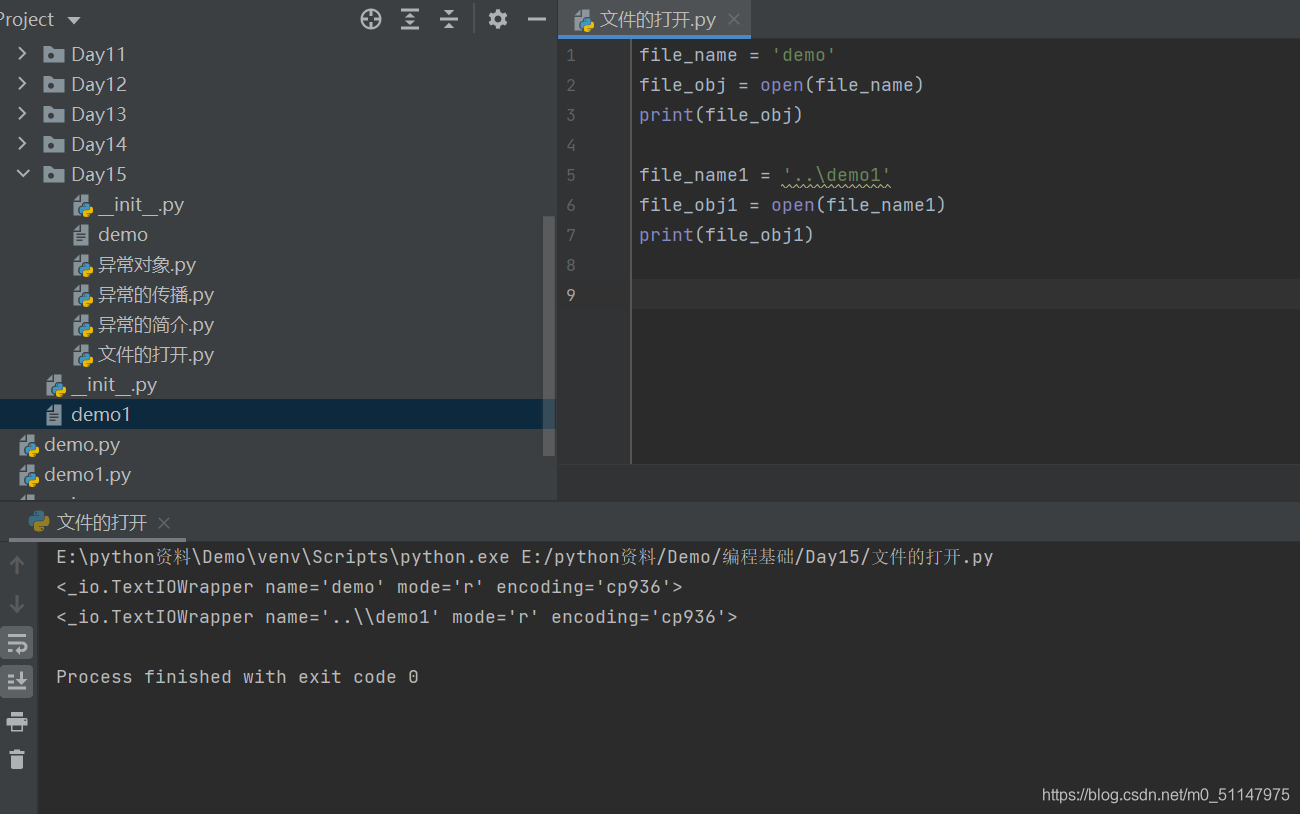Screen dimensions: 1300x814
Task: Click the '..\demo1' string in code
Action: click(x=837, y=175)
